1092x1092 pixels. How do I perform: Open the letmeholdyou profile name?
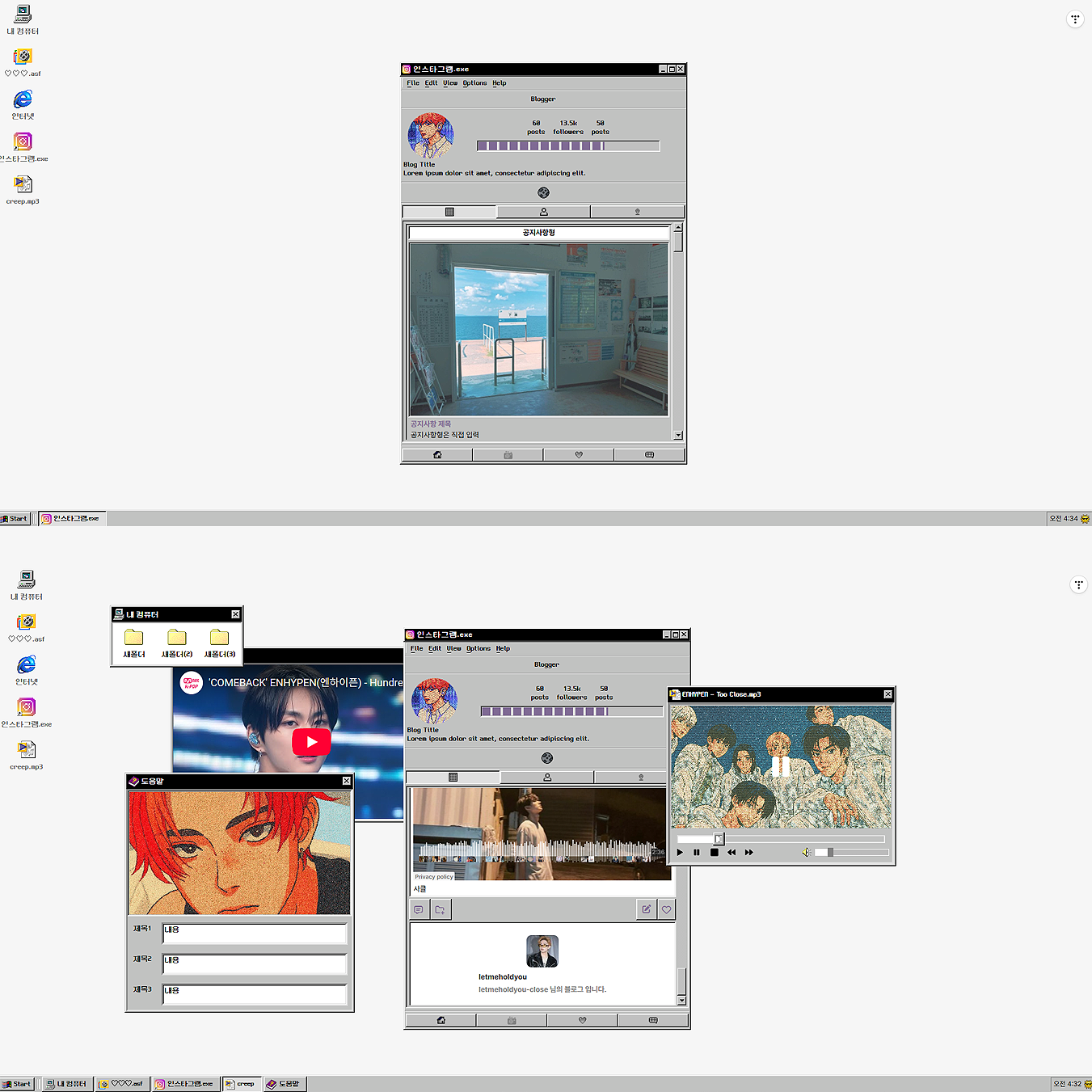(x=503, y=976)
